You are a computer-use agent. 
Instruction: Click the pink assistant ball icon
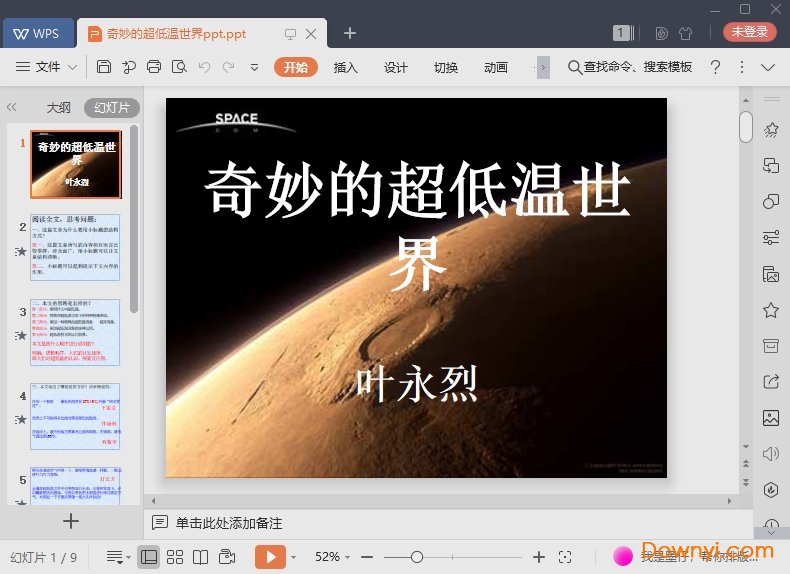pyautogui.click(x=623, y=556)
